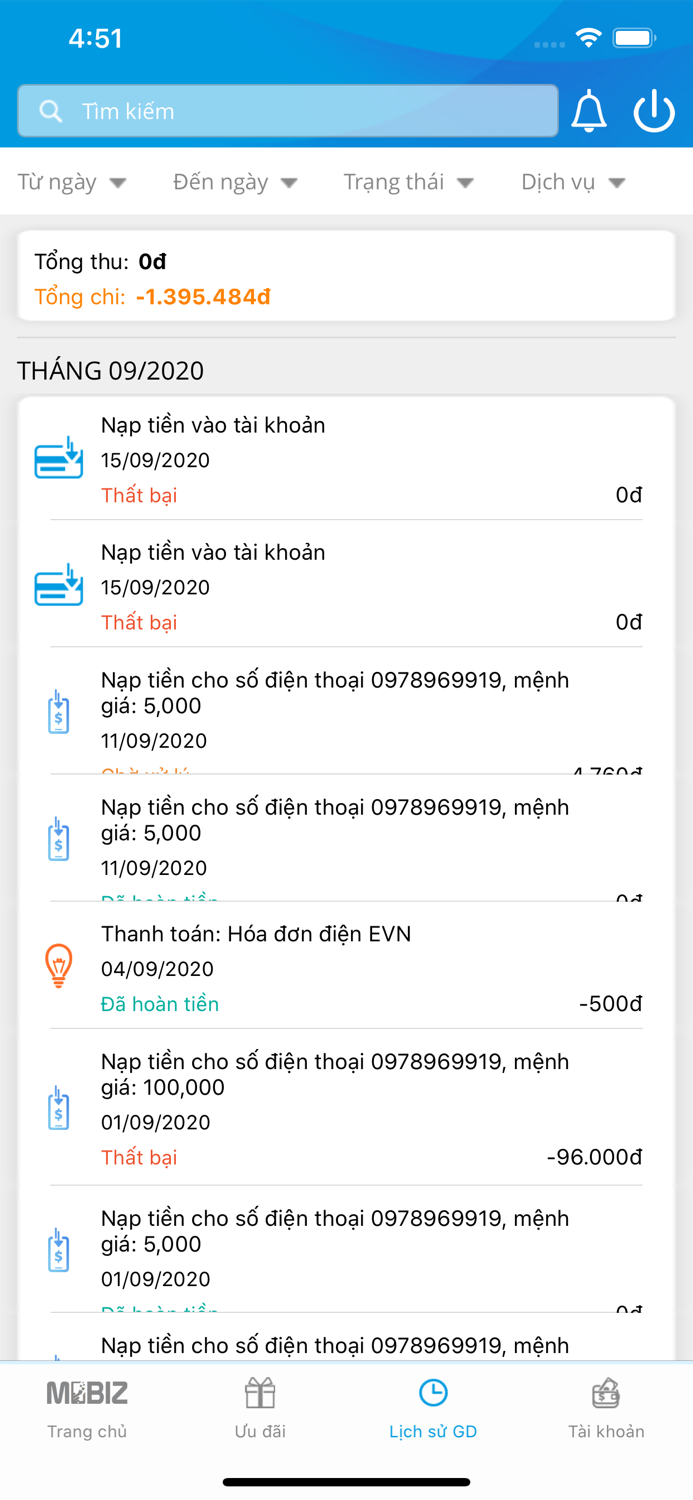
Task: Select the bank deposit icon on the first transaction
Action: tap(58, 456)
